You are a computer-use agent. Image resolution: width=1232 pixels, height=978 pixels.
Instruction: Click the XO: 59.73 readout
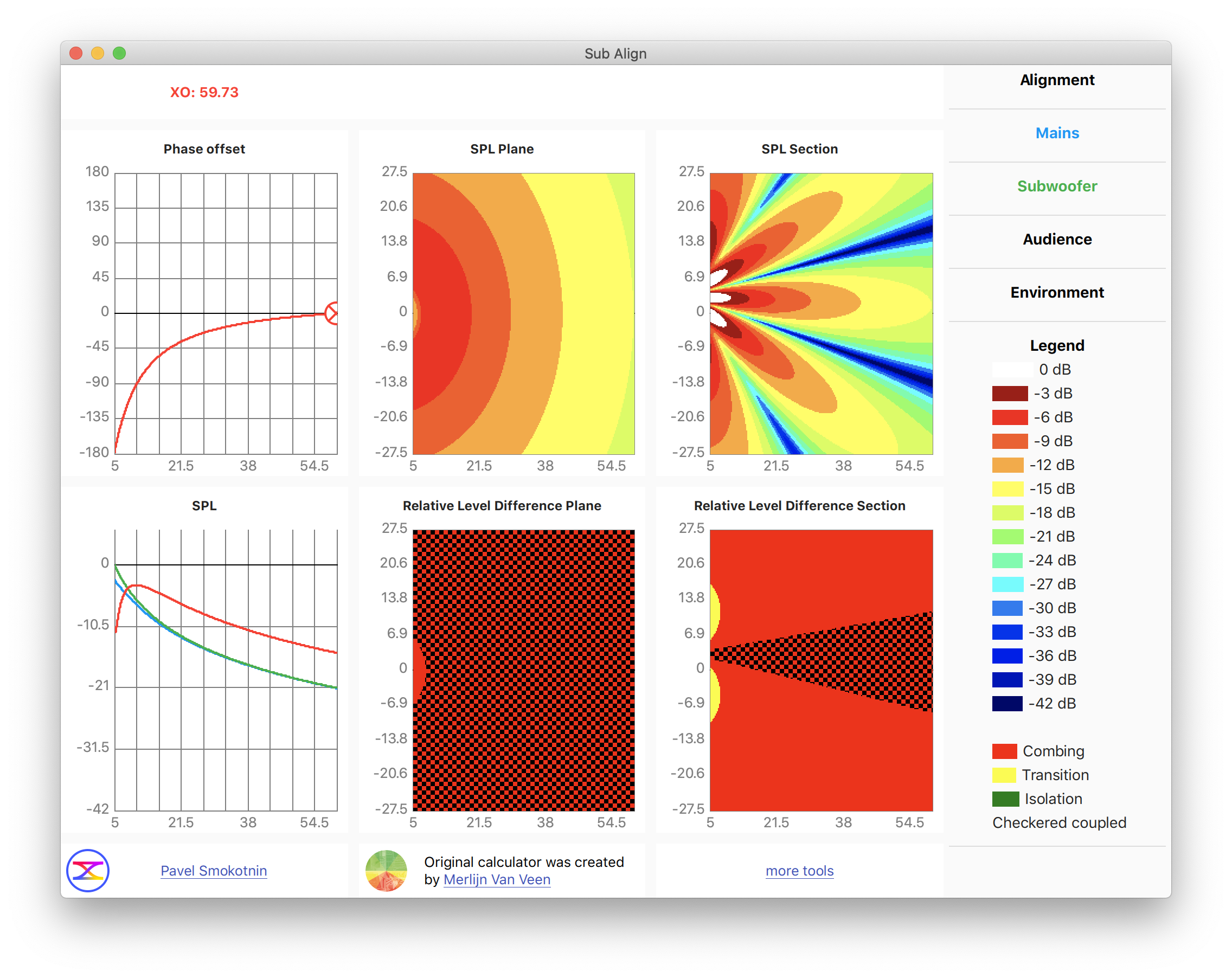pos(204,93)
